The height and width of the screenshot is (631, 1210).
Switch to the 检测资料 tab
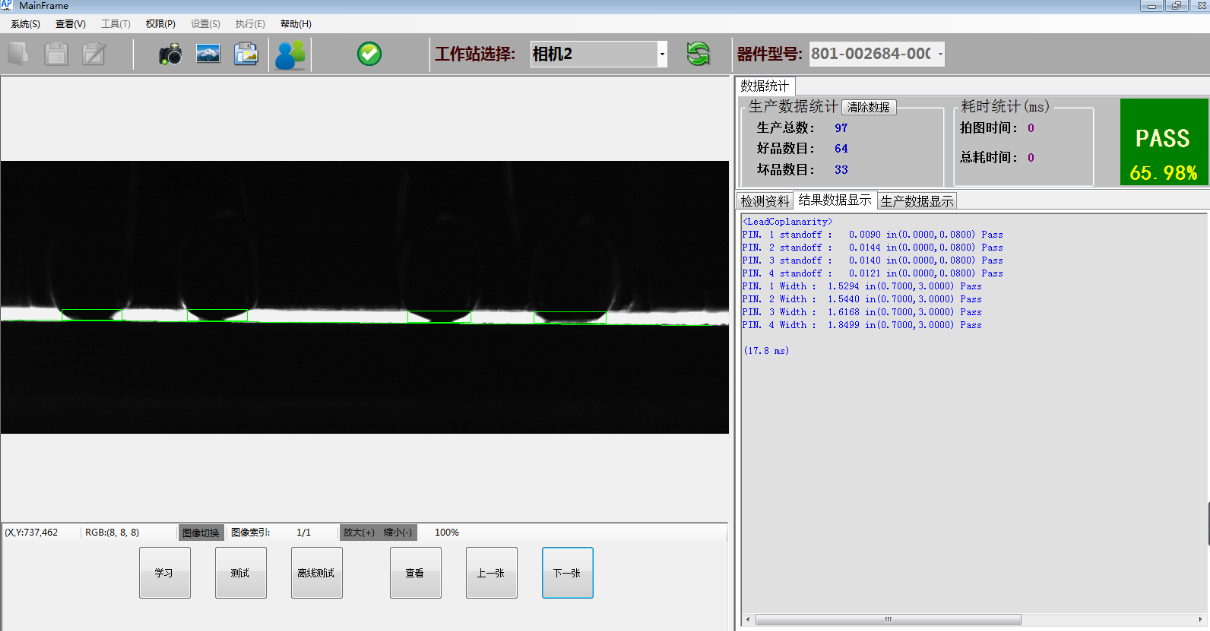point(765,201)
